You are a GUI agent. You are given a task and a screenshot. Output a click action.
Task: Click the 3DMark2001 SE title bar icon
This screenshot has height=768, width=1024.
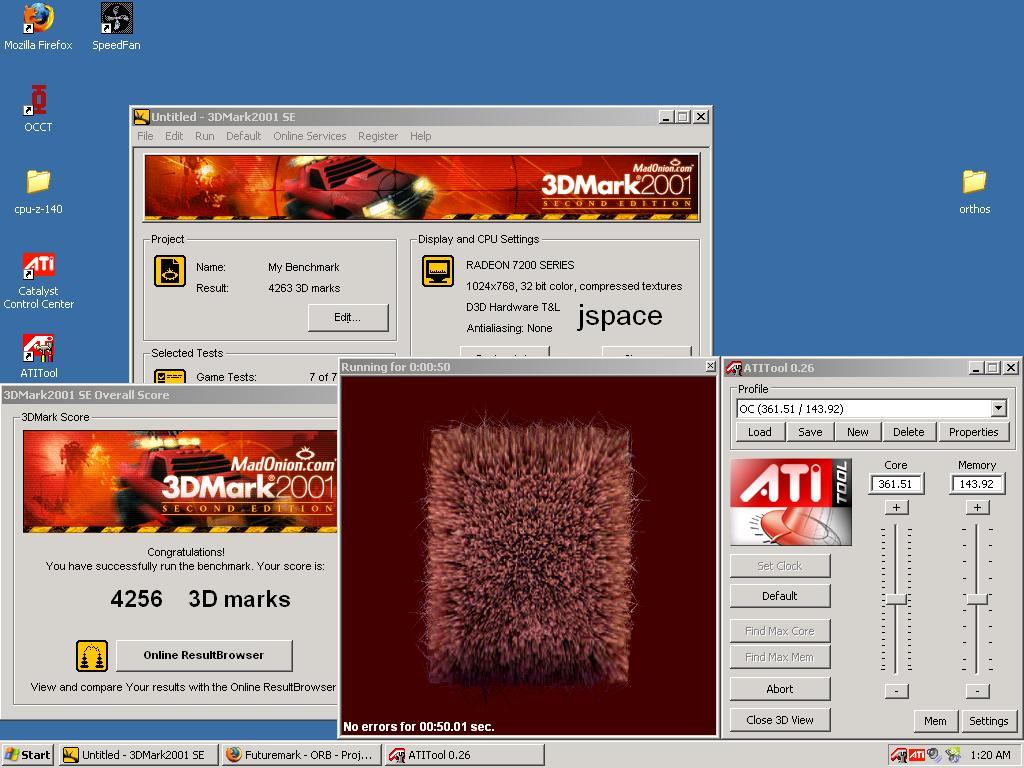(142, 117)
